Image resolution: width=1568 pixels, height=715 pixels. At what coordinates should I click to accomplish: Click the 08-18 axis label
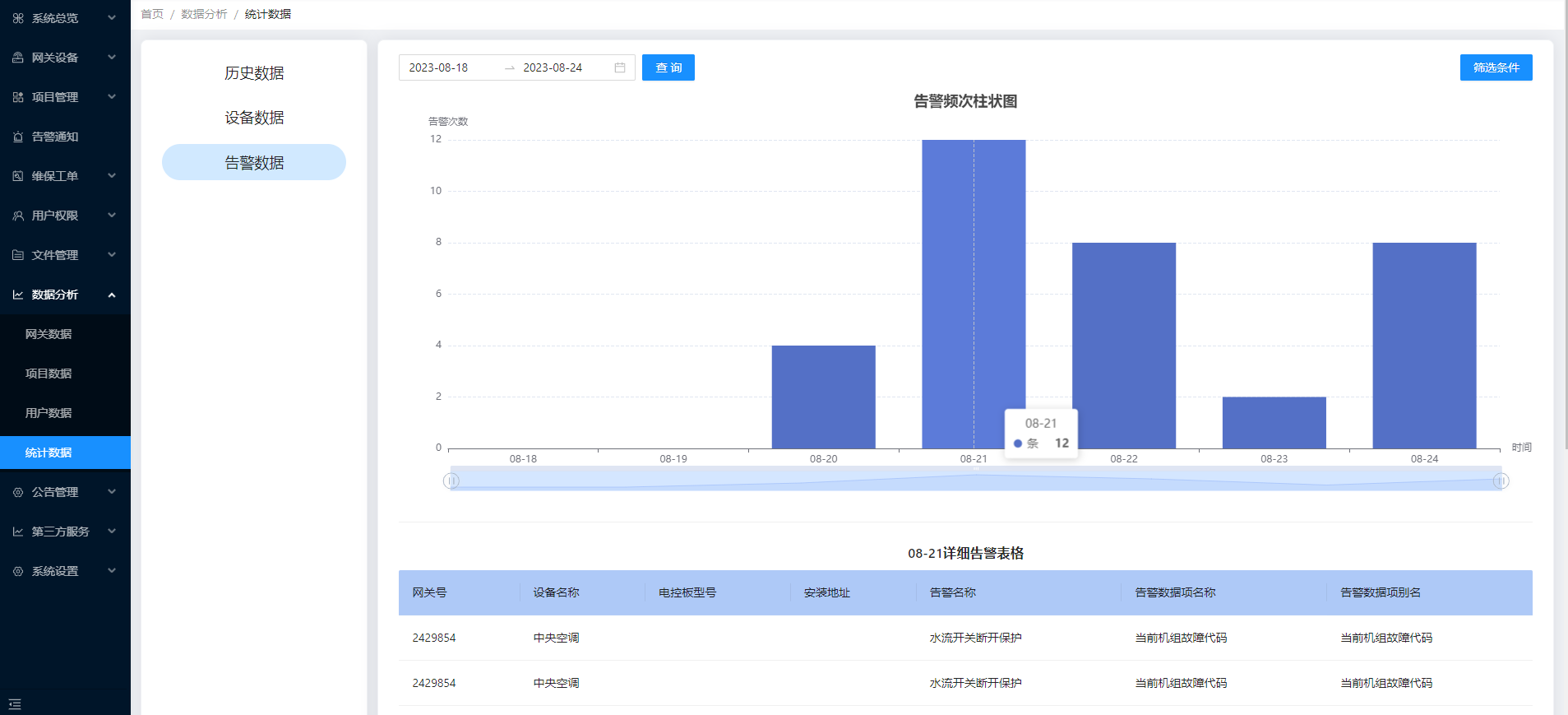point(523,459)
